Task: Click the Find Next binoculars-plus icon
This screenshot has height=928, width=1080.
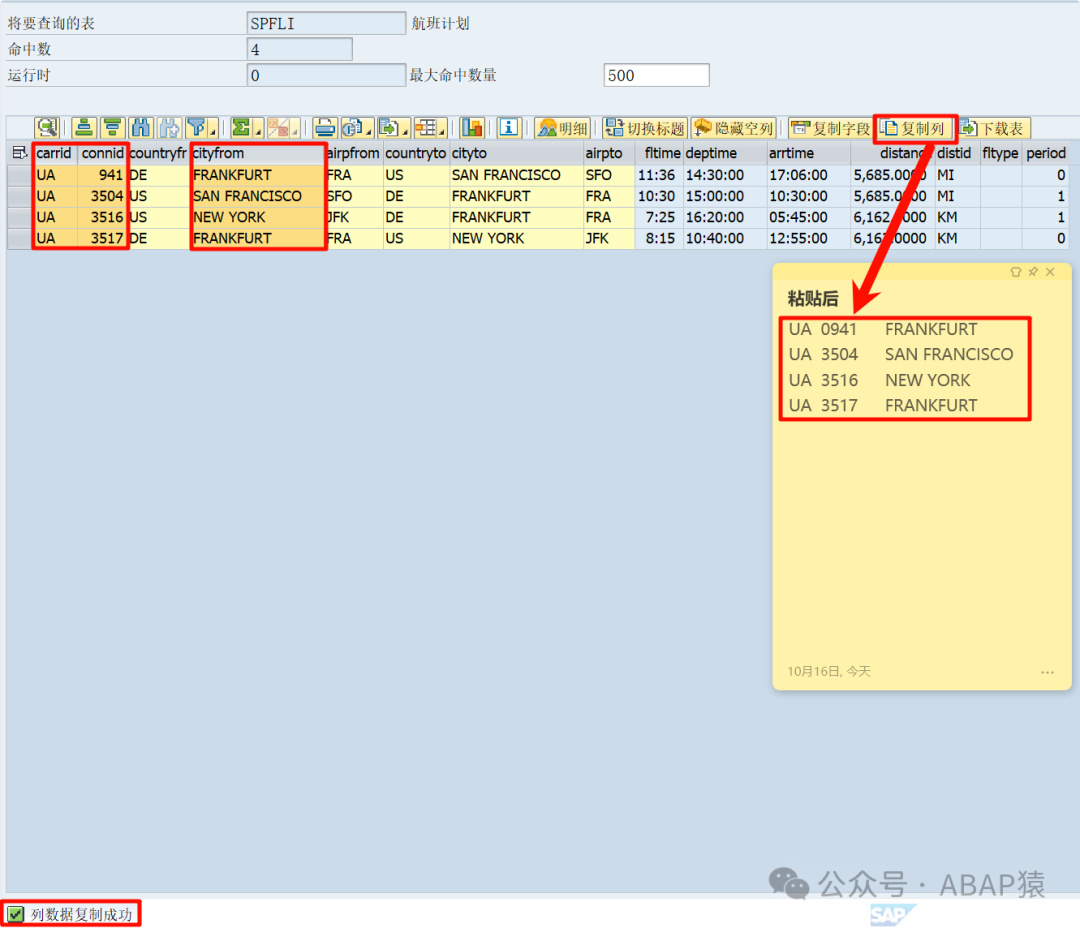Action: 169,128
